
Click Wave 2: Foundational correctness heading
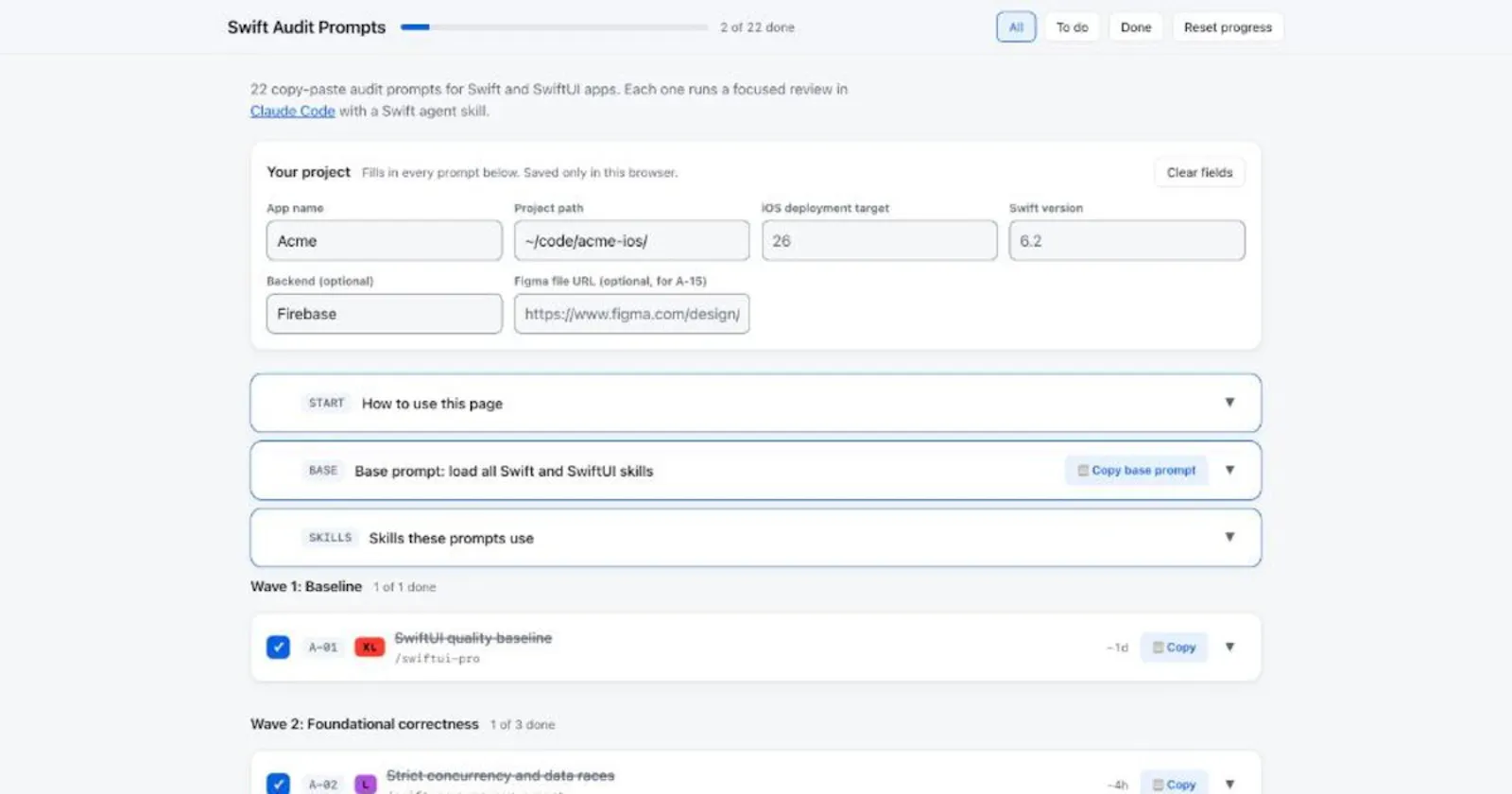tap(365, 724)
